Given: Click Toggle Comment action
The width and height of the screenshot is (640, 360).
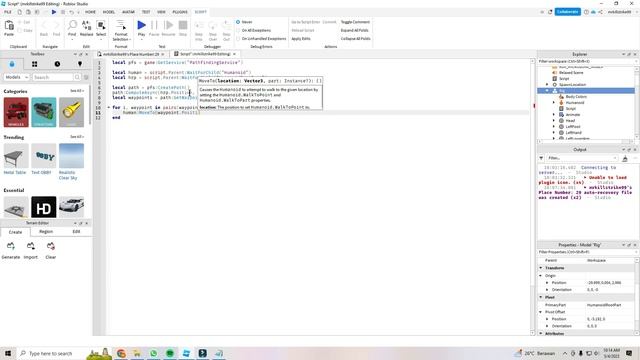Looking at the screenshot, I should pyautogui.click(x=355, y=22).
